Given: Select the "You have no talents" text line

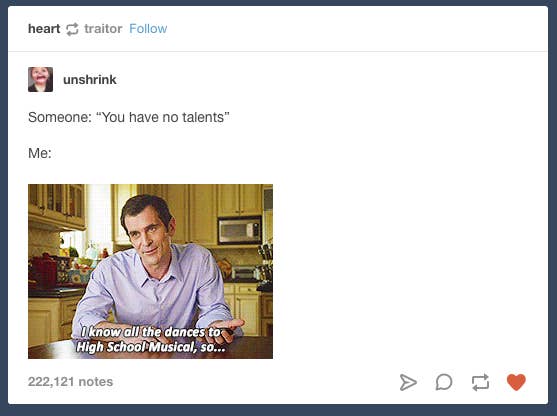Looking at the screenshot, I should coord(129,117).
